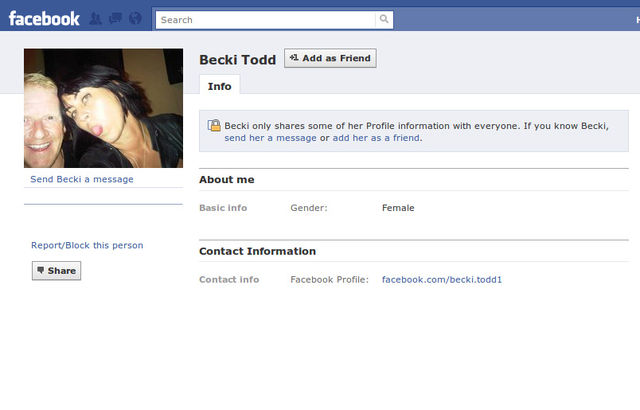
Task: Click the lock icon in privacy notice
Action: (213, 125)
